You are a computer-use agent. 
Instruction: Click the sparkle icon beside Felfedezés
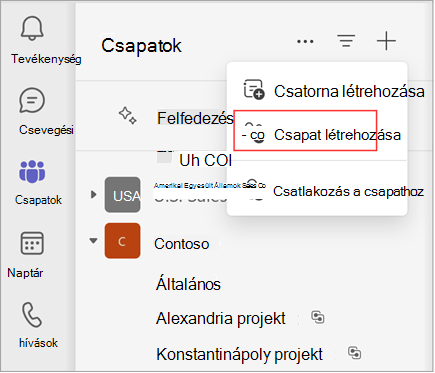pyautogui.click(x=128, y=116)
